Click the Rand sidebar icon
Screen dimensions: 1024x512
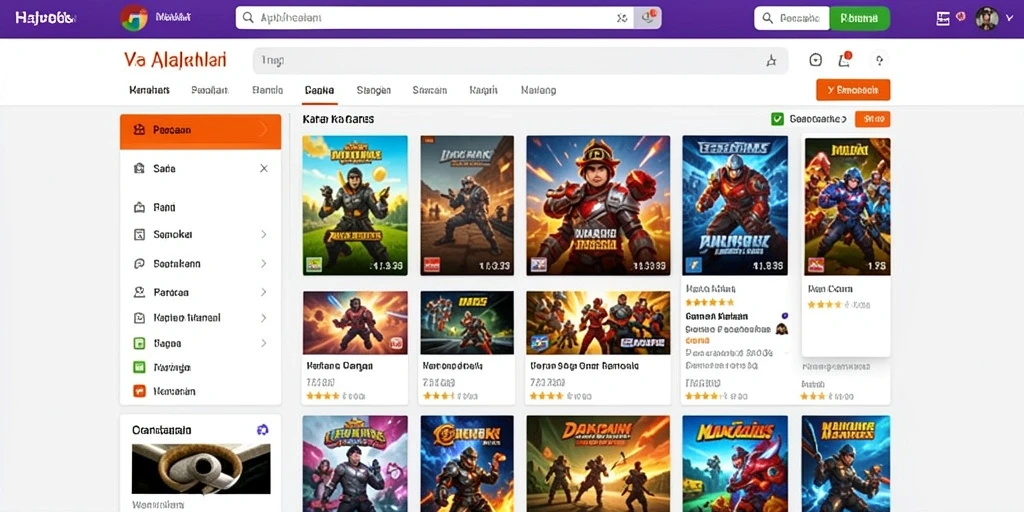(138, 208)
